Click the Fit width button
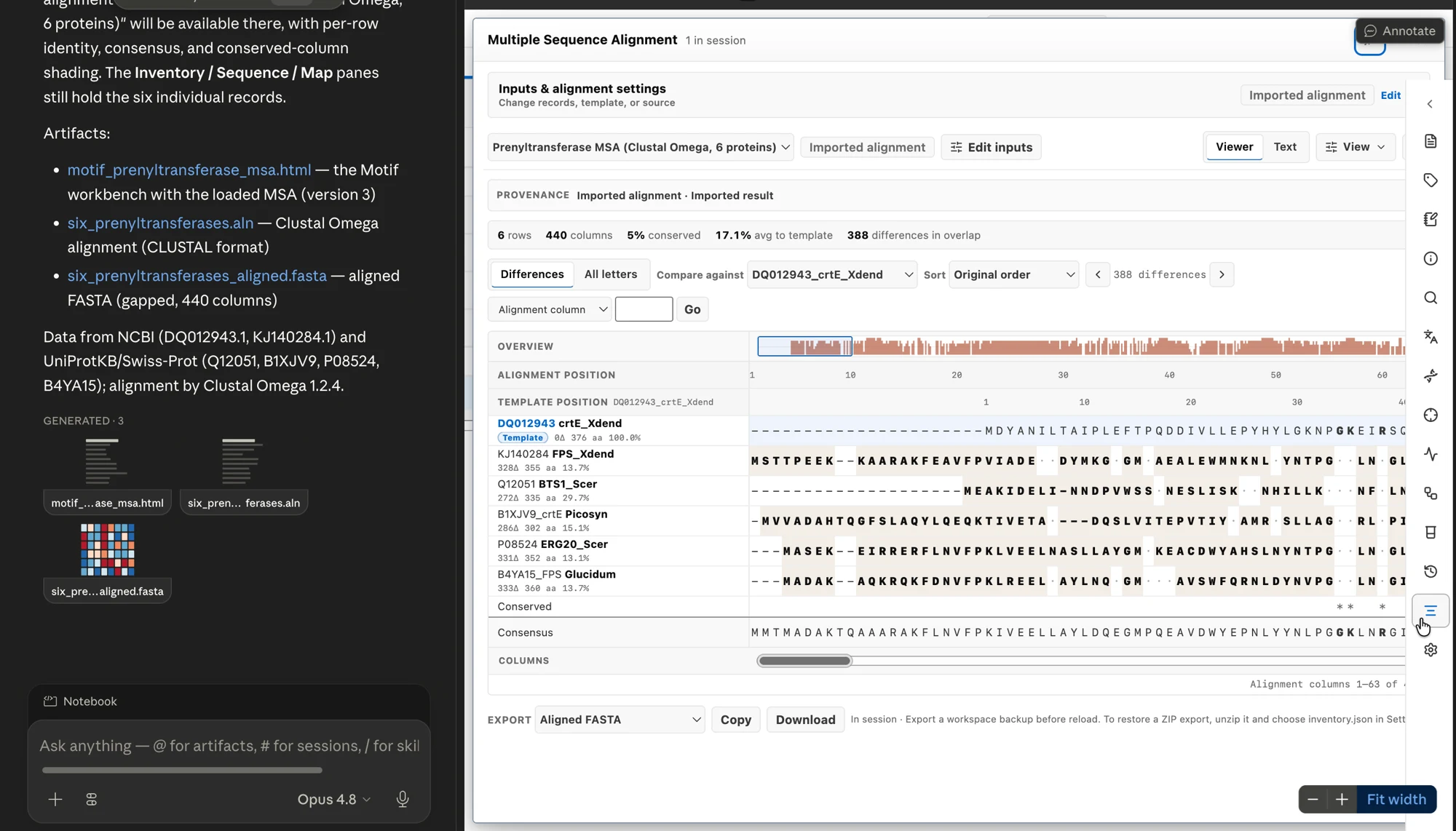 point(1396,800)
